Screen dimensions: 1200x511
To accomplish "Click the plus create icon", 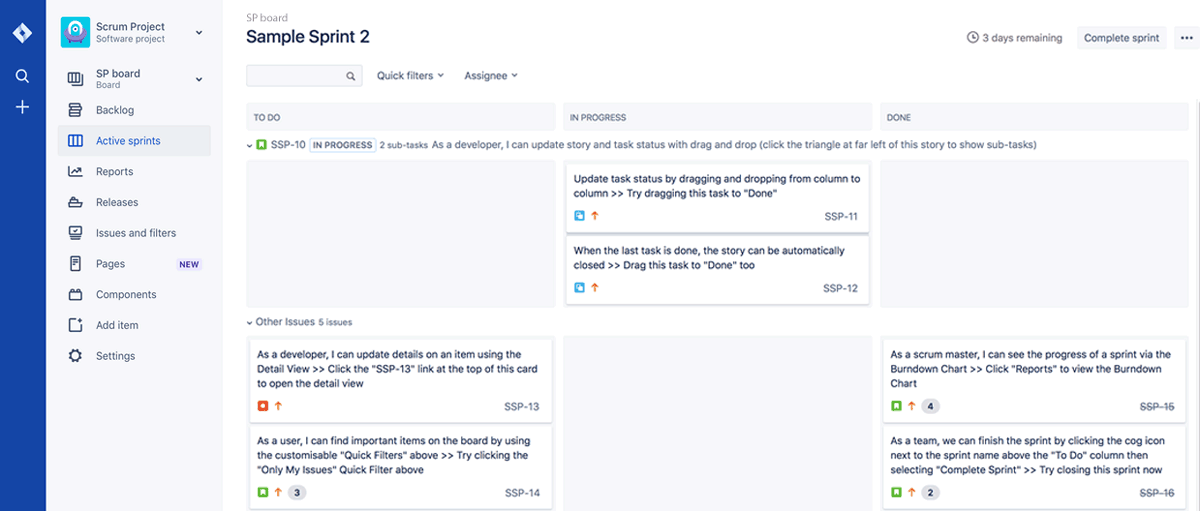I will 22,107.
